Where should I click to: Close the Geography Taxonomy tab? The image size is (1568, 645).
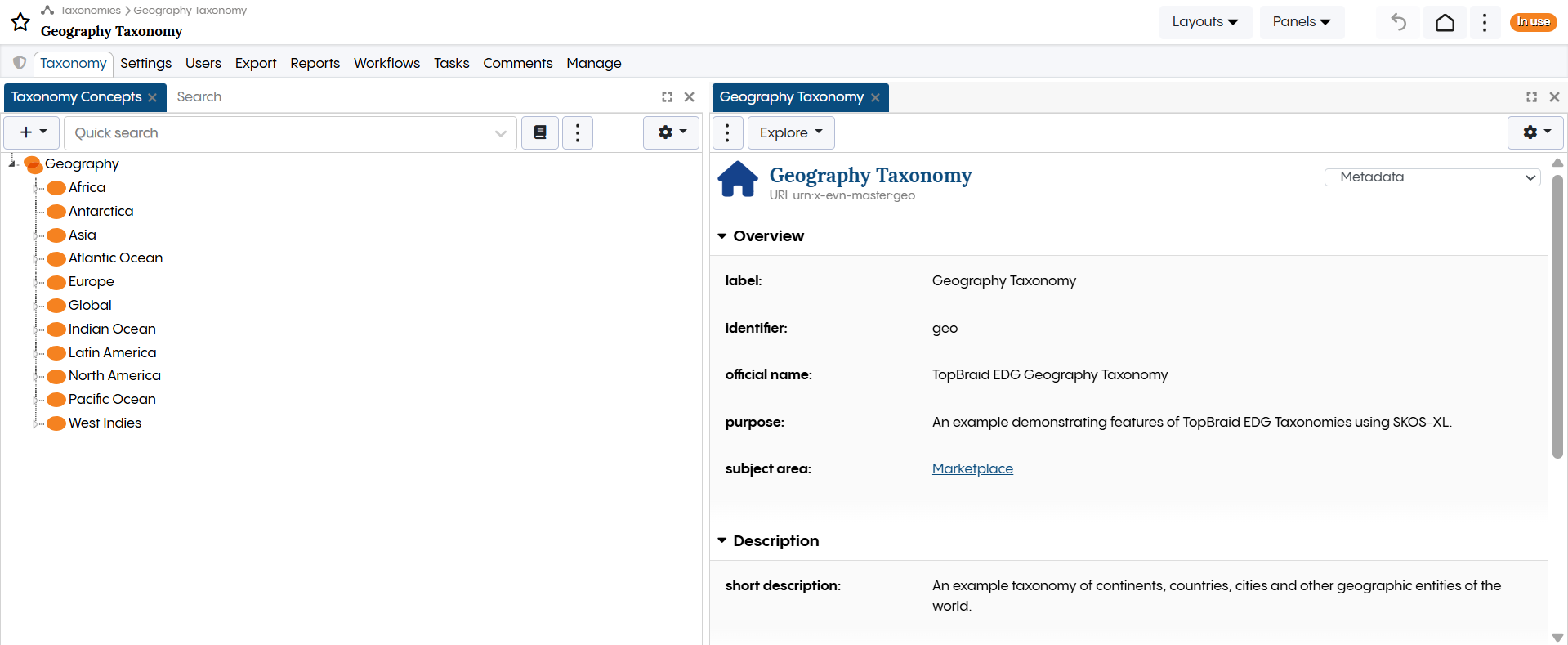click(x=875, y=97)
